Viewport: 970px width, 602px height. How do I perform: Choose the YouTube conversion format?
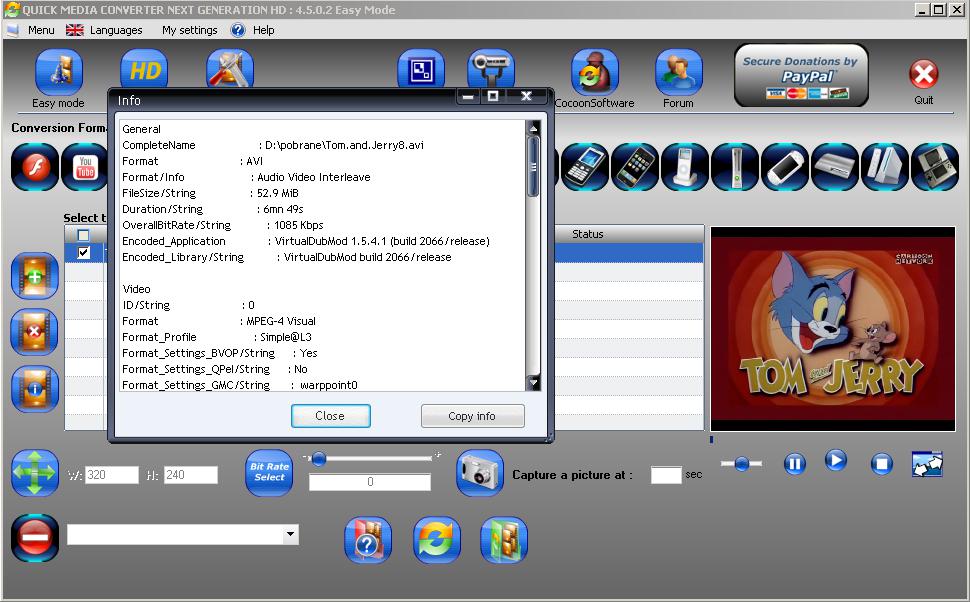[x=85, y=167]
